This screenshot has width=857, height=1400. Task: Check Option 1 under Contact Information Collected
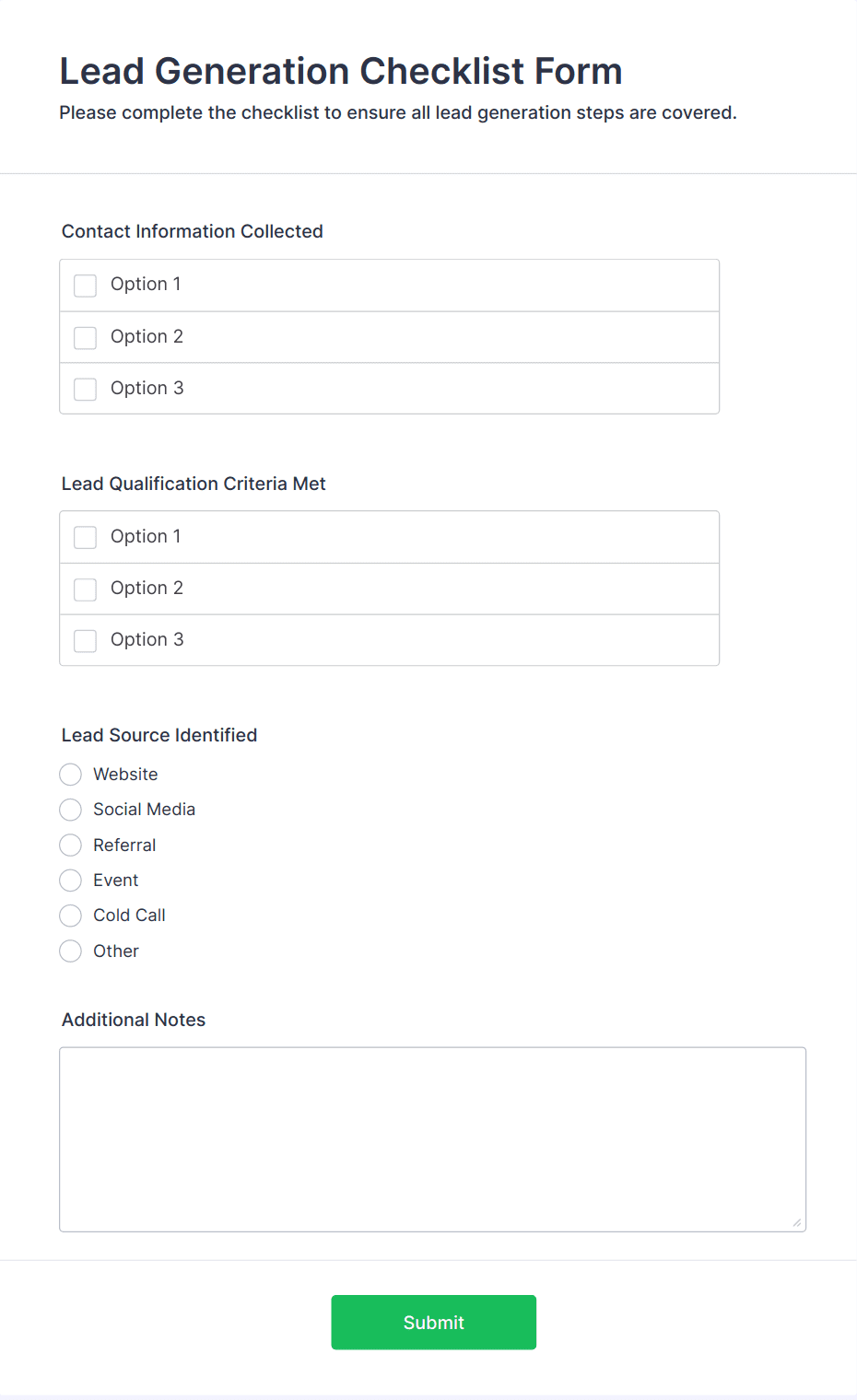[86, 286]
